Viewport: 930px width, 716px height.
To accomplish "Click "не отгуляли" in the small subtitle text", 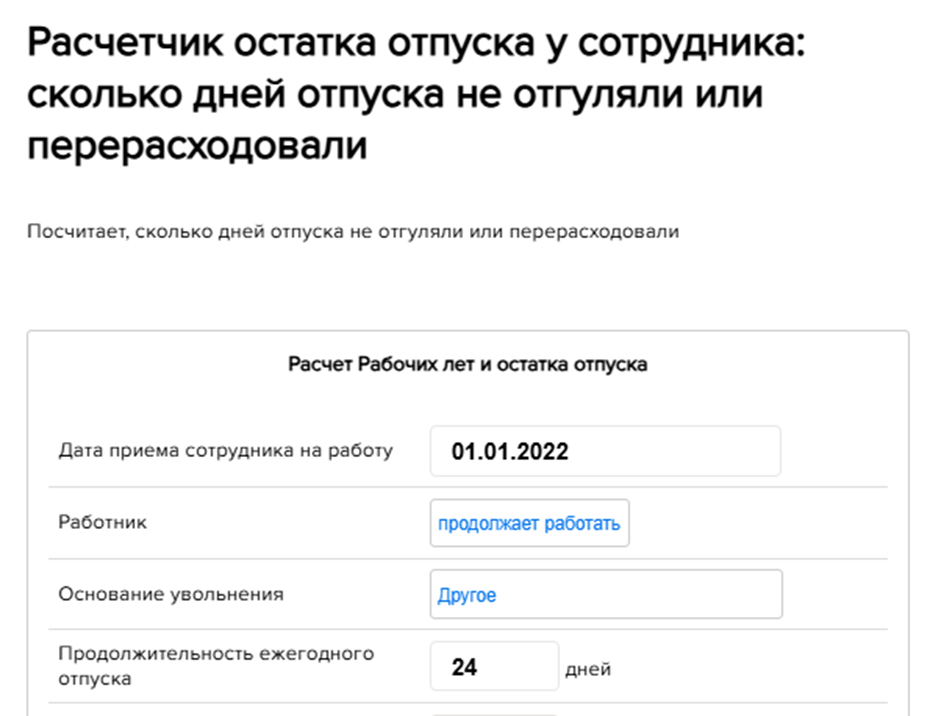I will coord(413,232).
